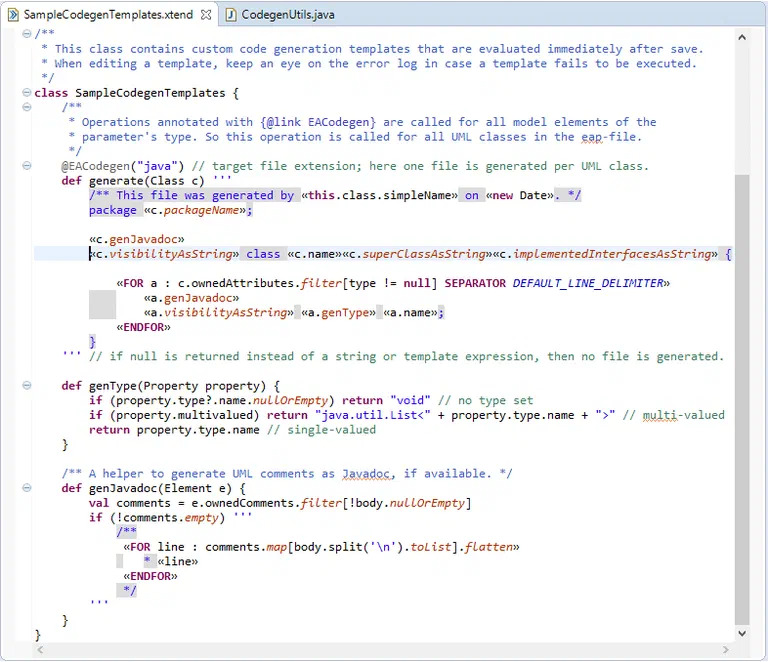768x662 pixels.
Task: Click "{@link EACodegen}" in the comment
Action: 318,122
